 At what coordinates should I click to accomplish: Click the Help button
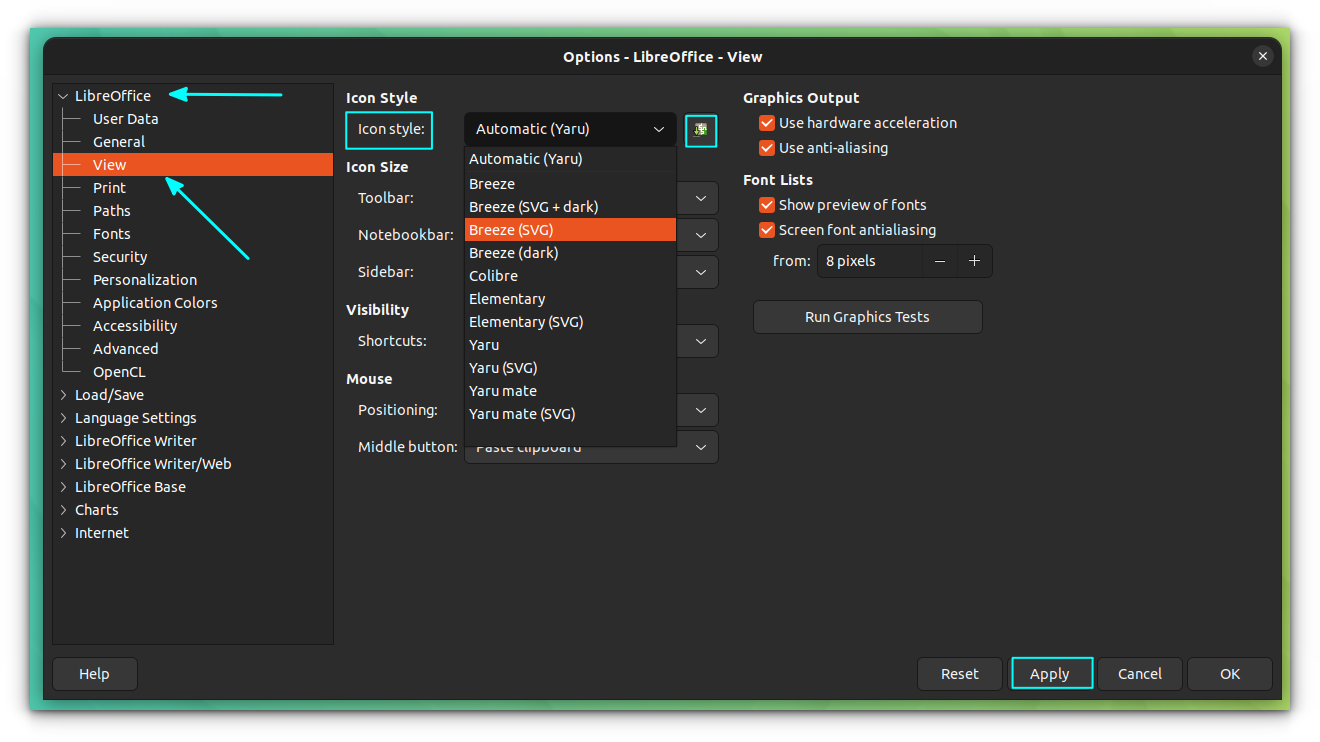pyautogui.click(x=94, y=674)
